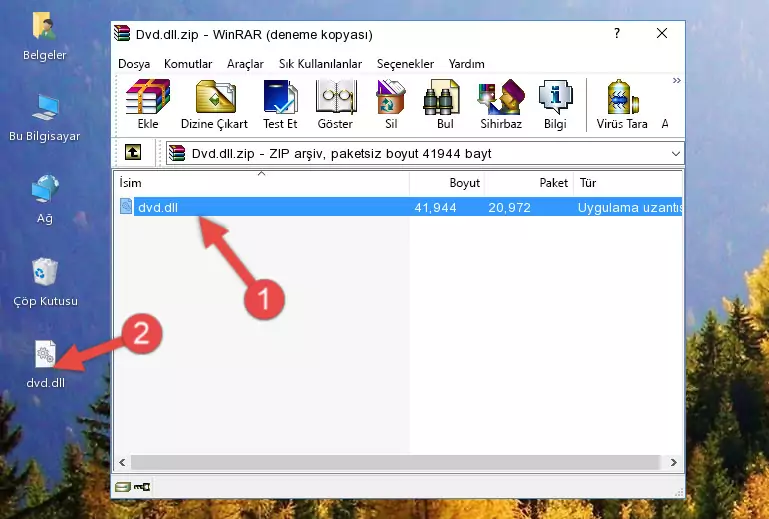Open the Yardım menu
The image size is (769, 519).
coord(466,64)
